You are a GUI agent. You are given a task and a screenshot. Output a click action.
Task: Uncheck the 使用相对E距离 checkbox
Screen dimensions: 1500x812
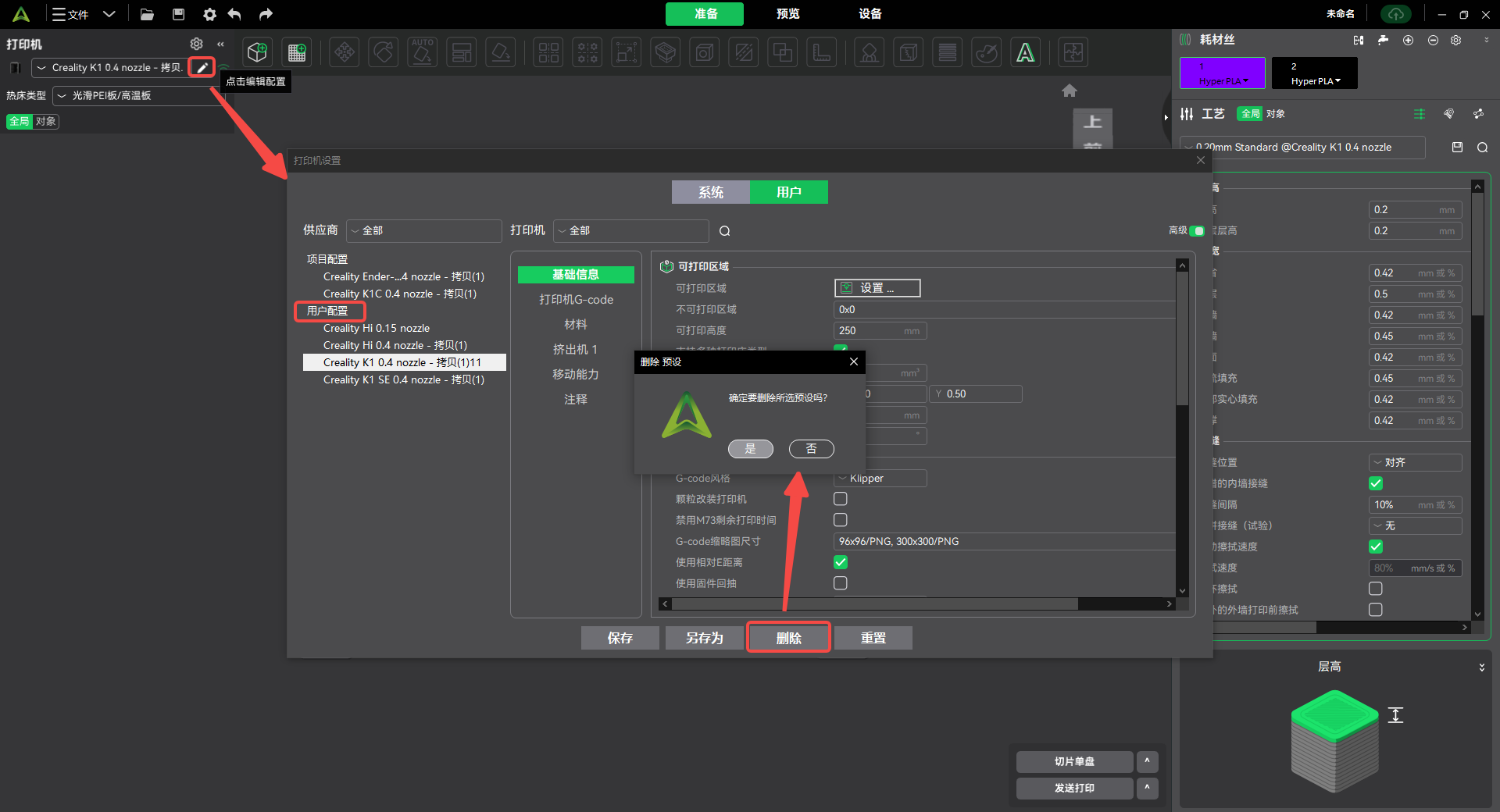point(841,562)
